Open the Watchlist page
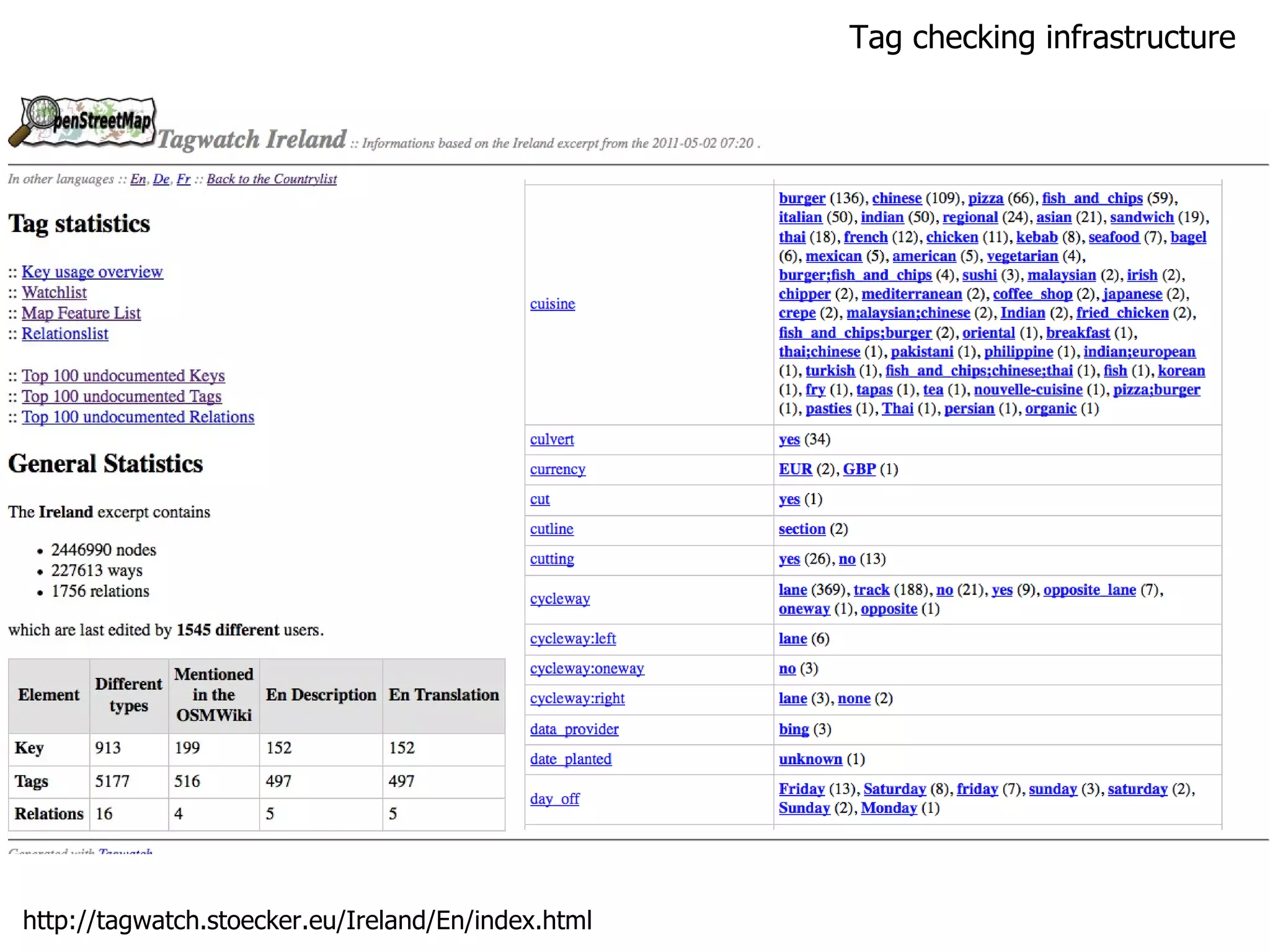This screenshot has height=952, width=1270. click(x=54, y=292)
